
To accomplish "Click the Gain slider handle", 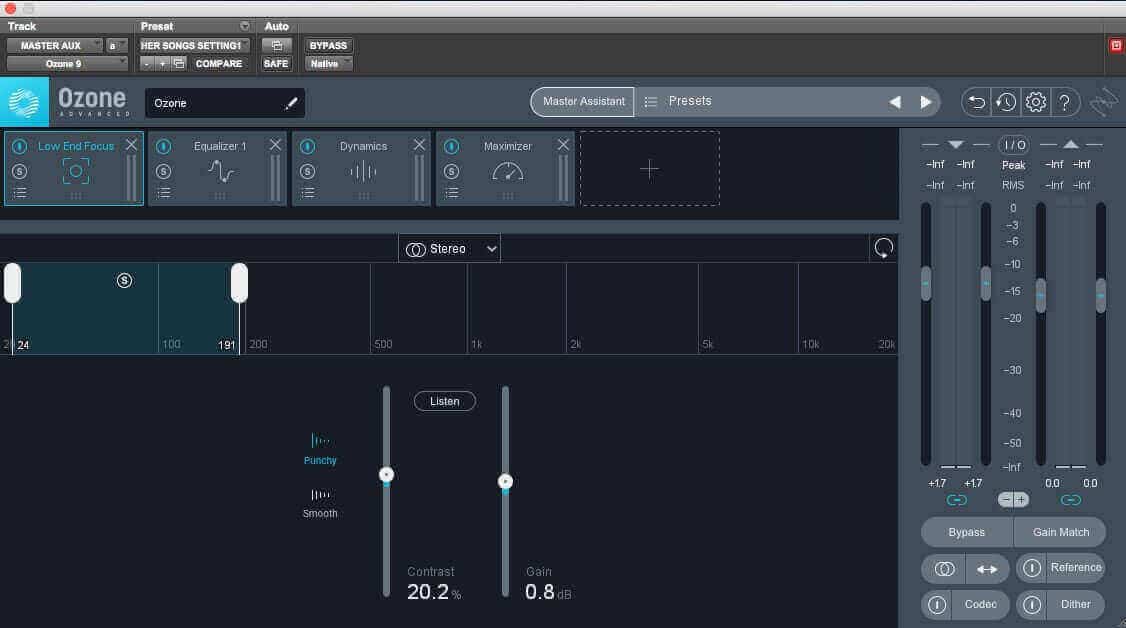I will (x=506, y=481).
